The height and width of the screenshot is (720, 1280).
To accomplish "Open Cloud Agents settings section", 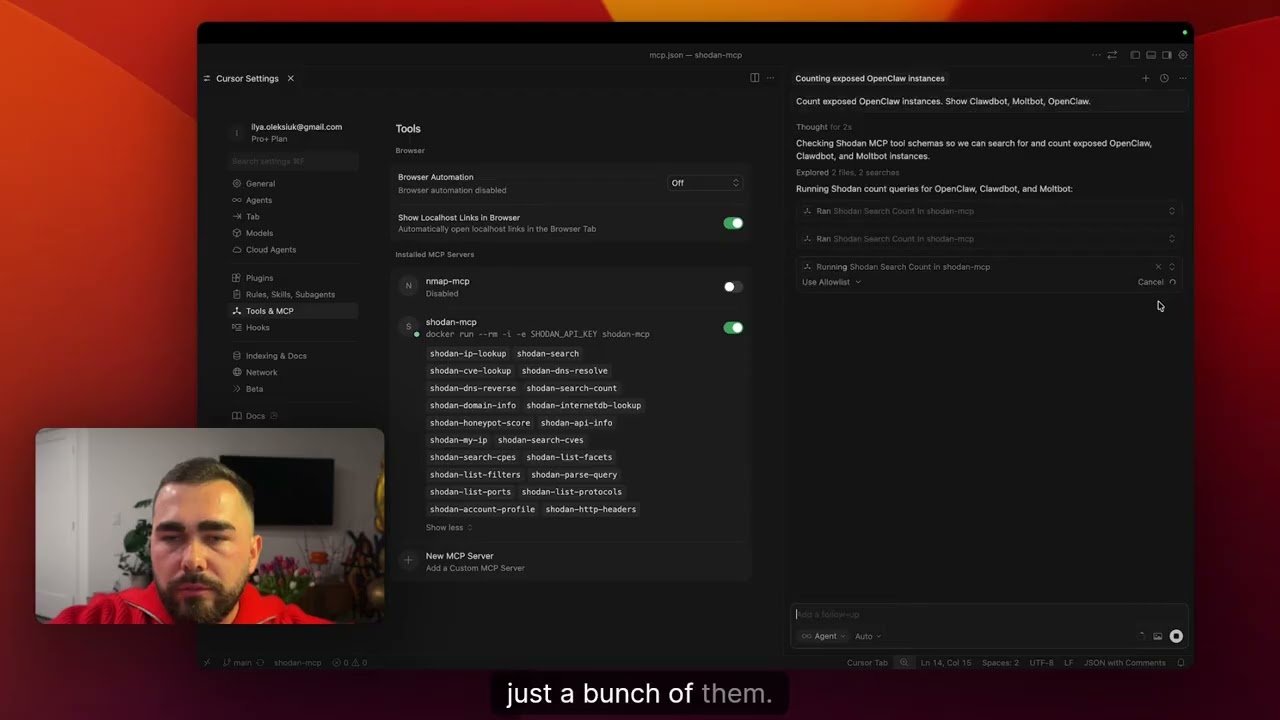I will click(293, 250).
